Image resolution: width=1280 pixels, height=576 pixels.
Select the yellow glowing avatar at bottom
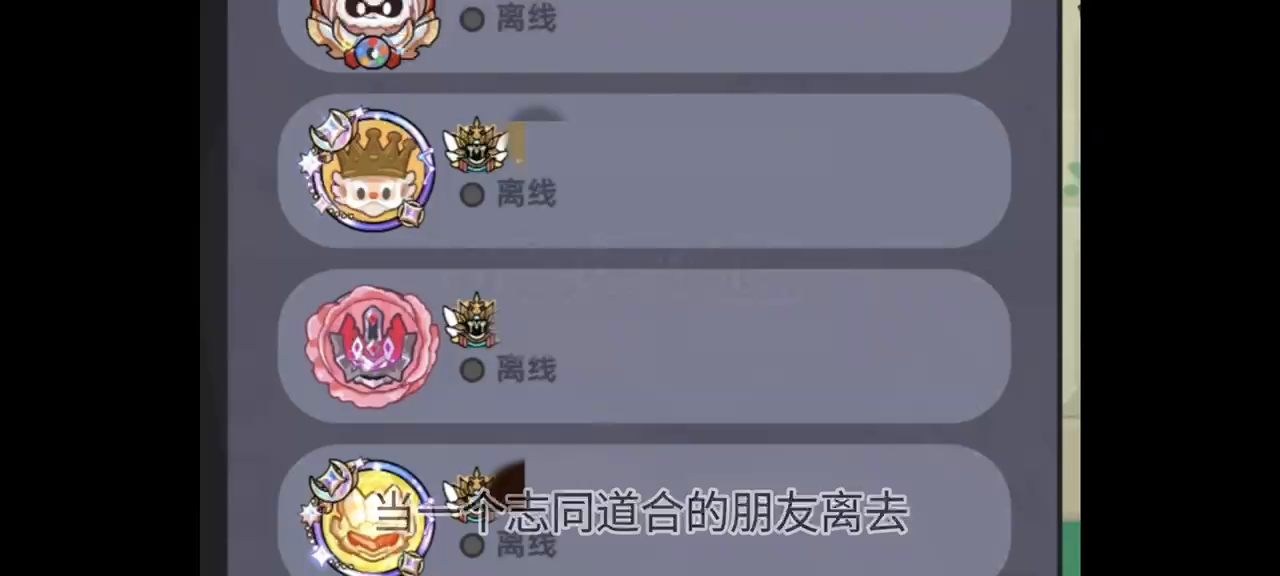point(371,518)
